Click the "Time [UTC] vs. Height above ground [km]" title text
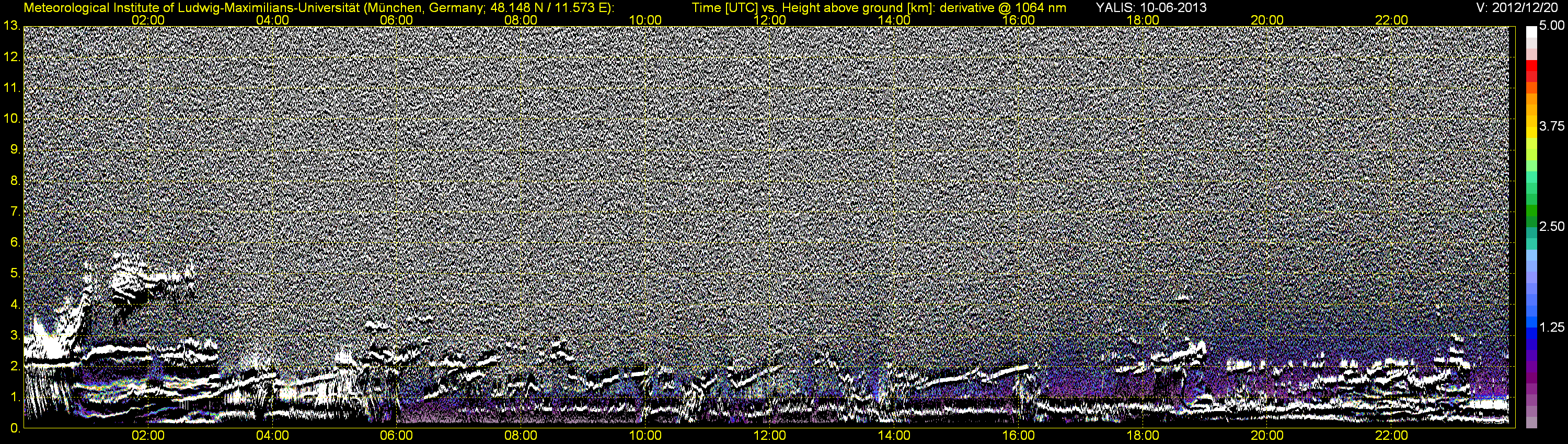The height and width of the screenshot is (444, 1568). pos(813,8)
